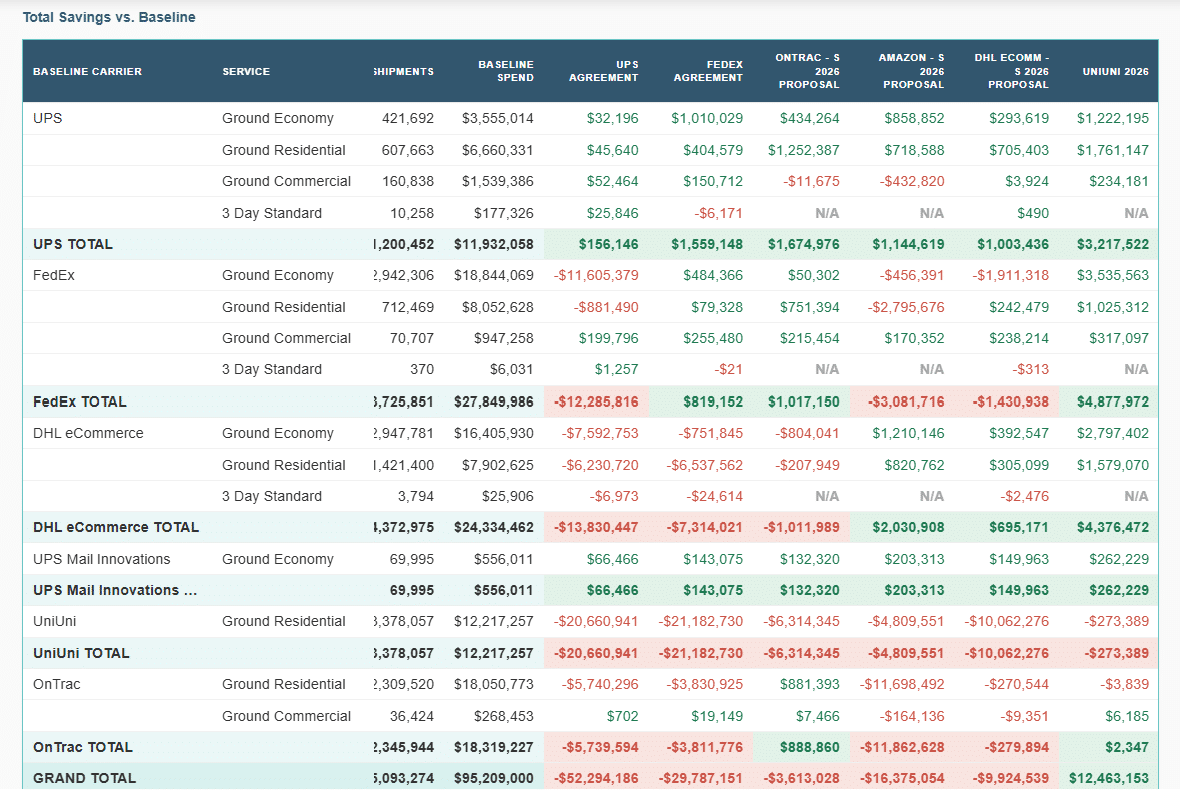Click the -$6,537,562 FedEx agreement value
Screen dimensions: 1180x800
point(704,466)
